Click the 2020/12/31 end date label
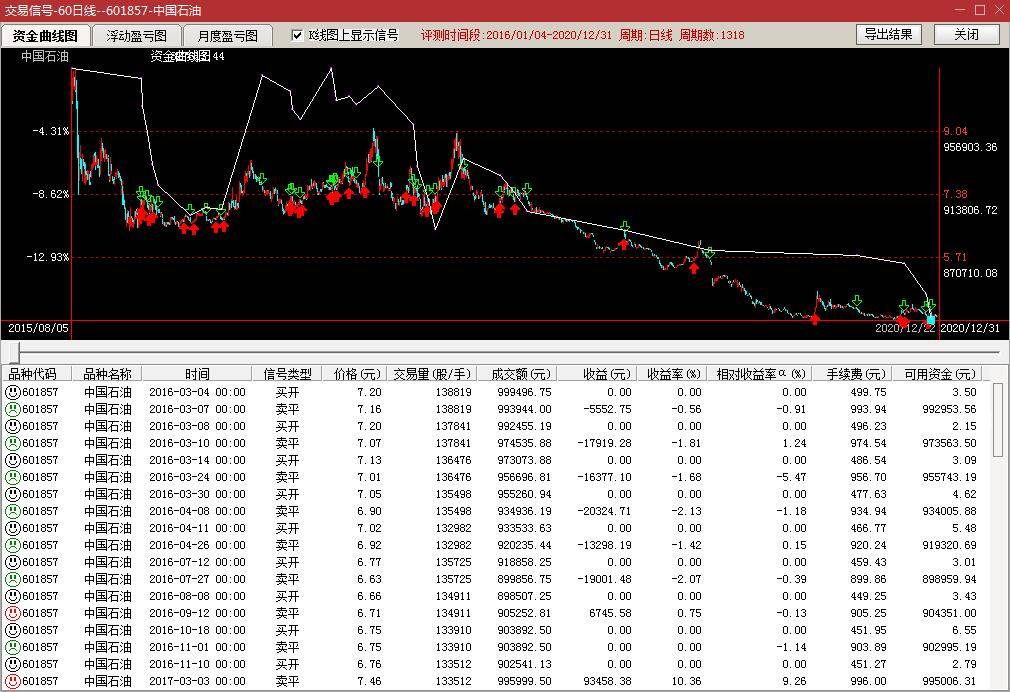Viewport: 1010px width, 692px height. tap(970, 328)
